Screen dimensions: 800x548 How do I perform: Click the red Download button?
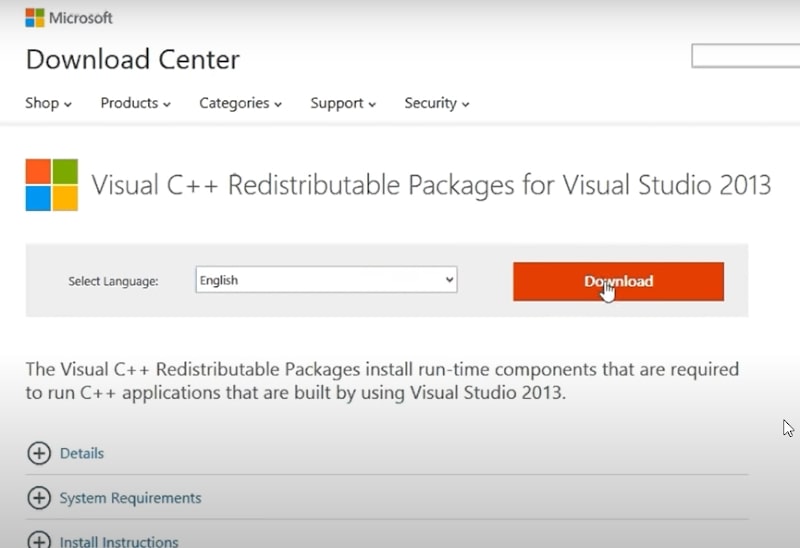click(x=618, y=282)
